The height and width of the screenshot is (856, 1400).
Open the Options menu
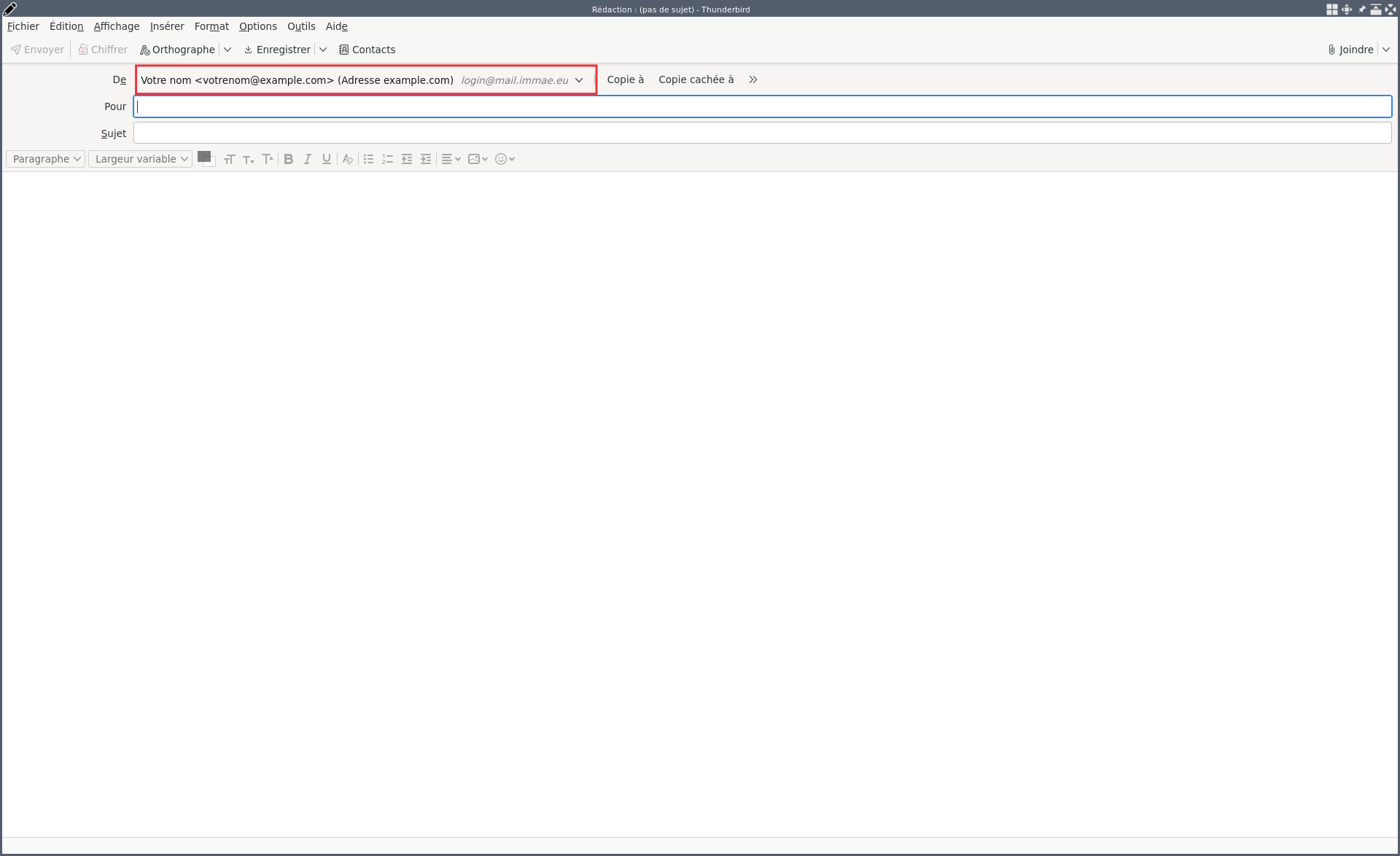coord(258,26)
